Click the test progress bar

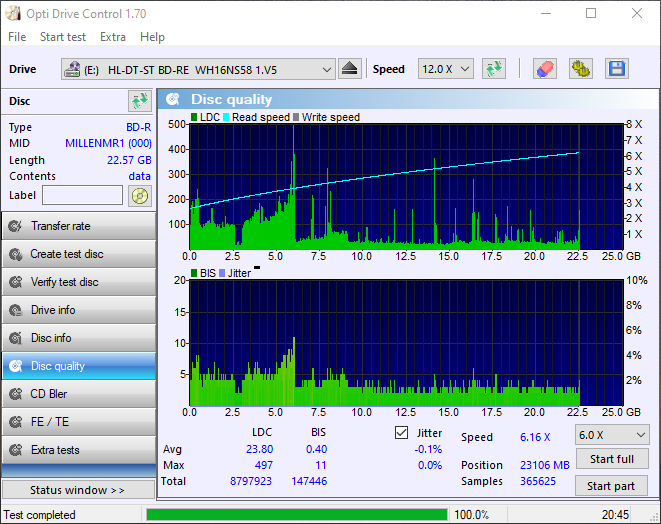pyautogui.click(x=297, y=515)
